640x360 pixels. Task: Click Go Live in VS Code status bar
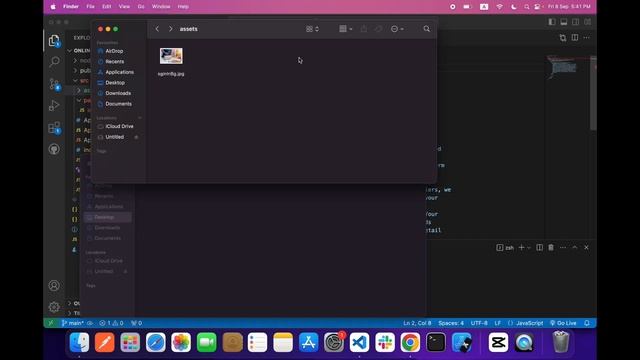click(x=563, y=323)
